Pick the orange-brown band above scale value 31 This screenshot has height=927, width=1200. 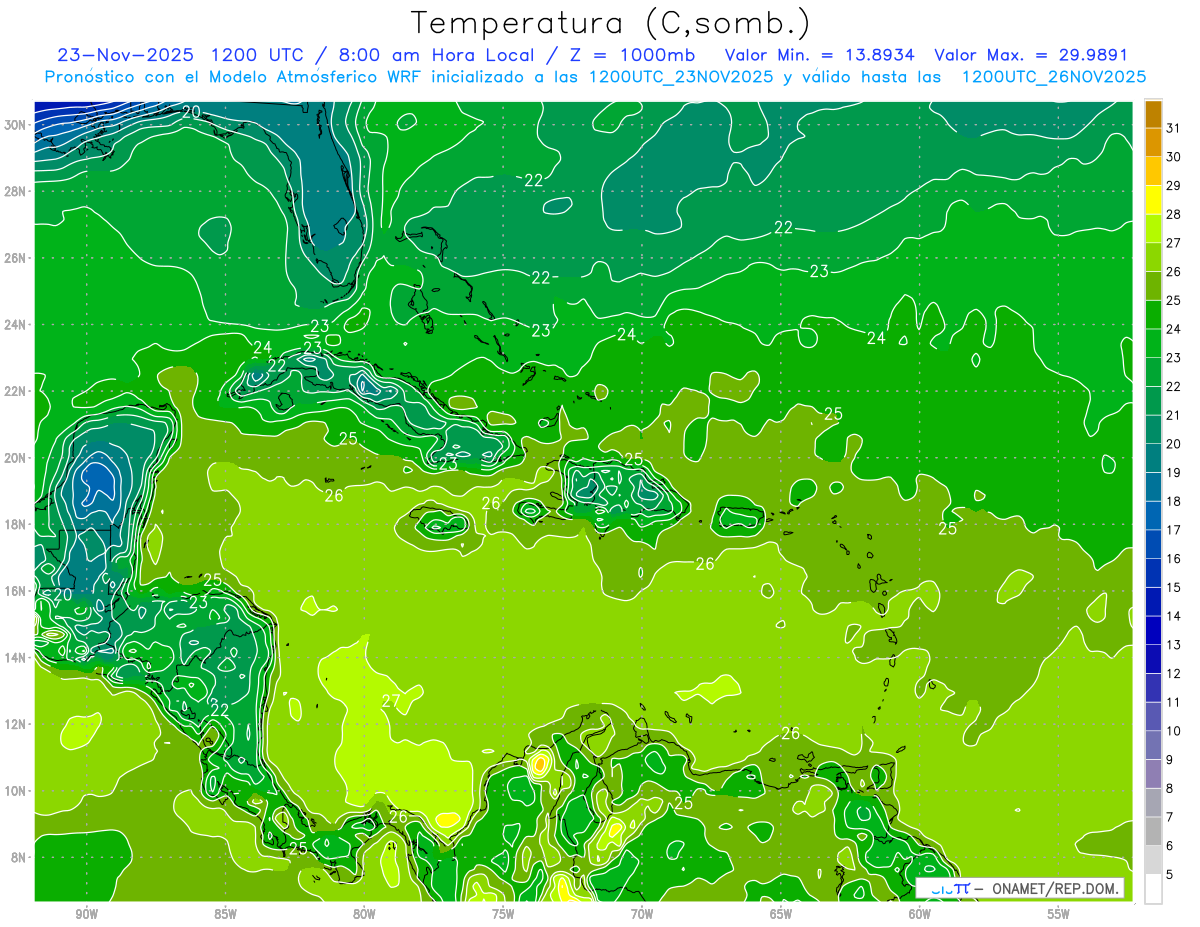coord(1153,114)
